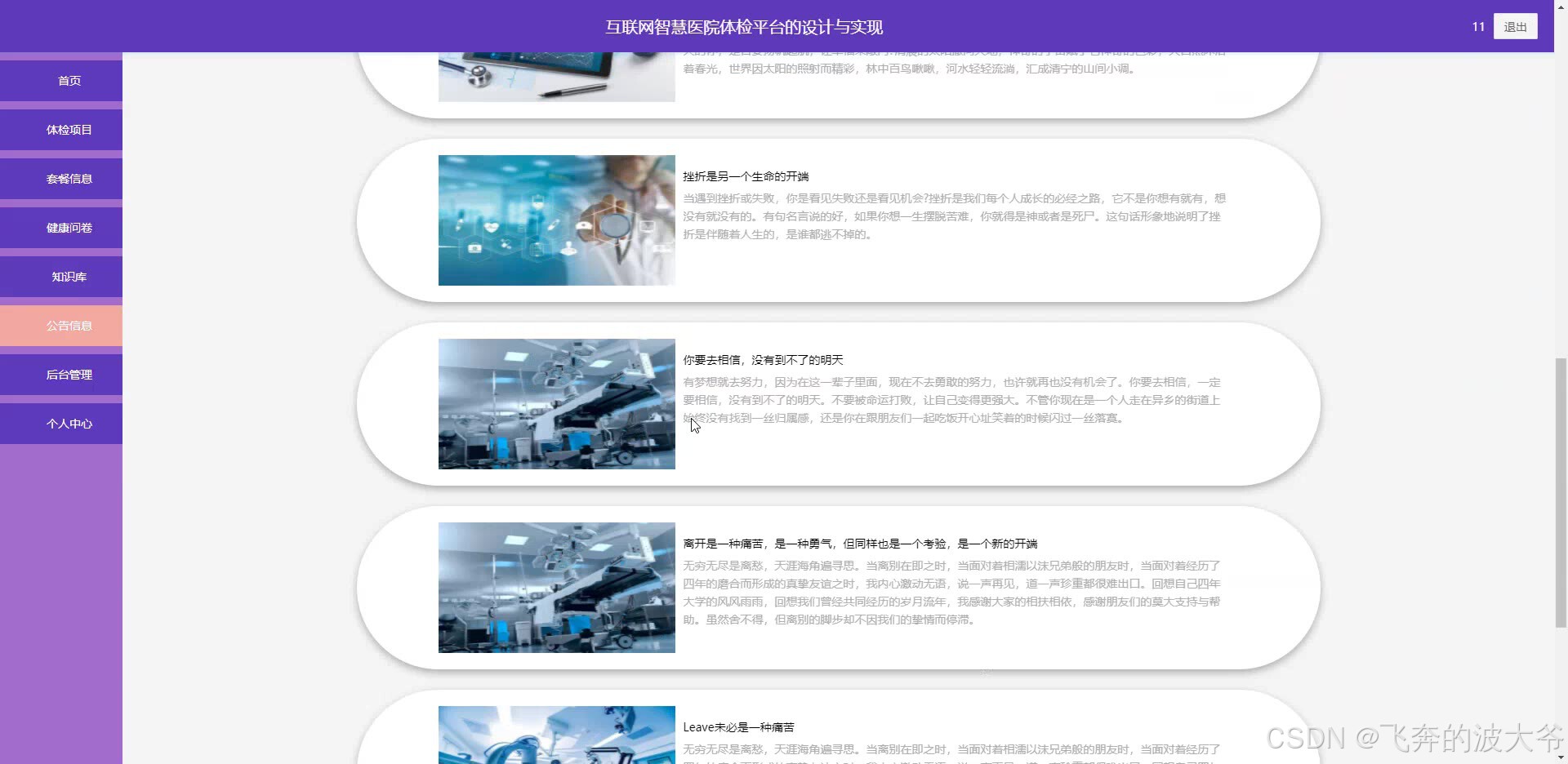
Task: Click the scrollbar up arrow
Action: pos(1561,6)
